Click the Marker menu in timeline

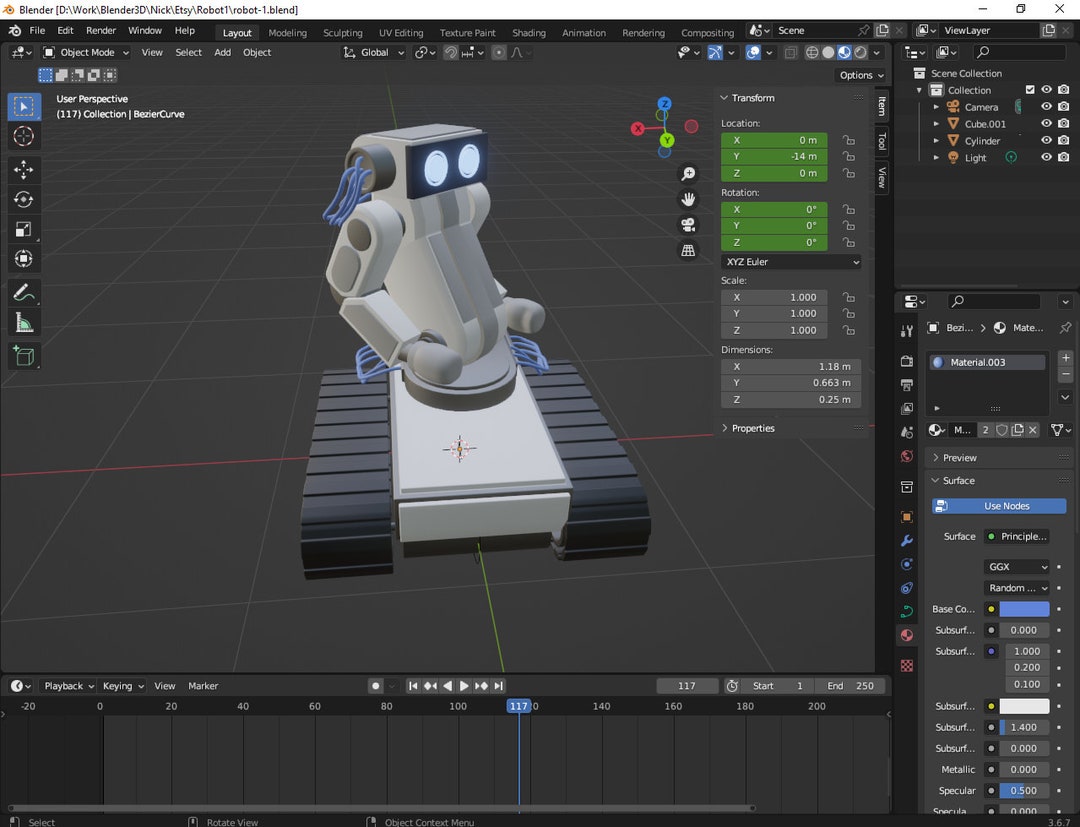[x=202, y=686]
